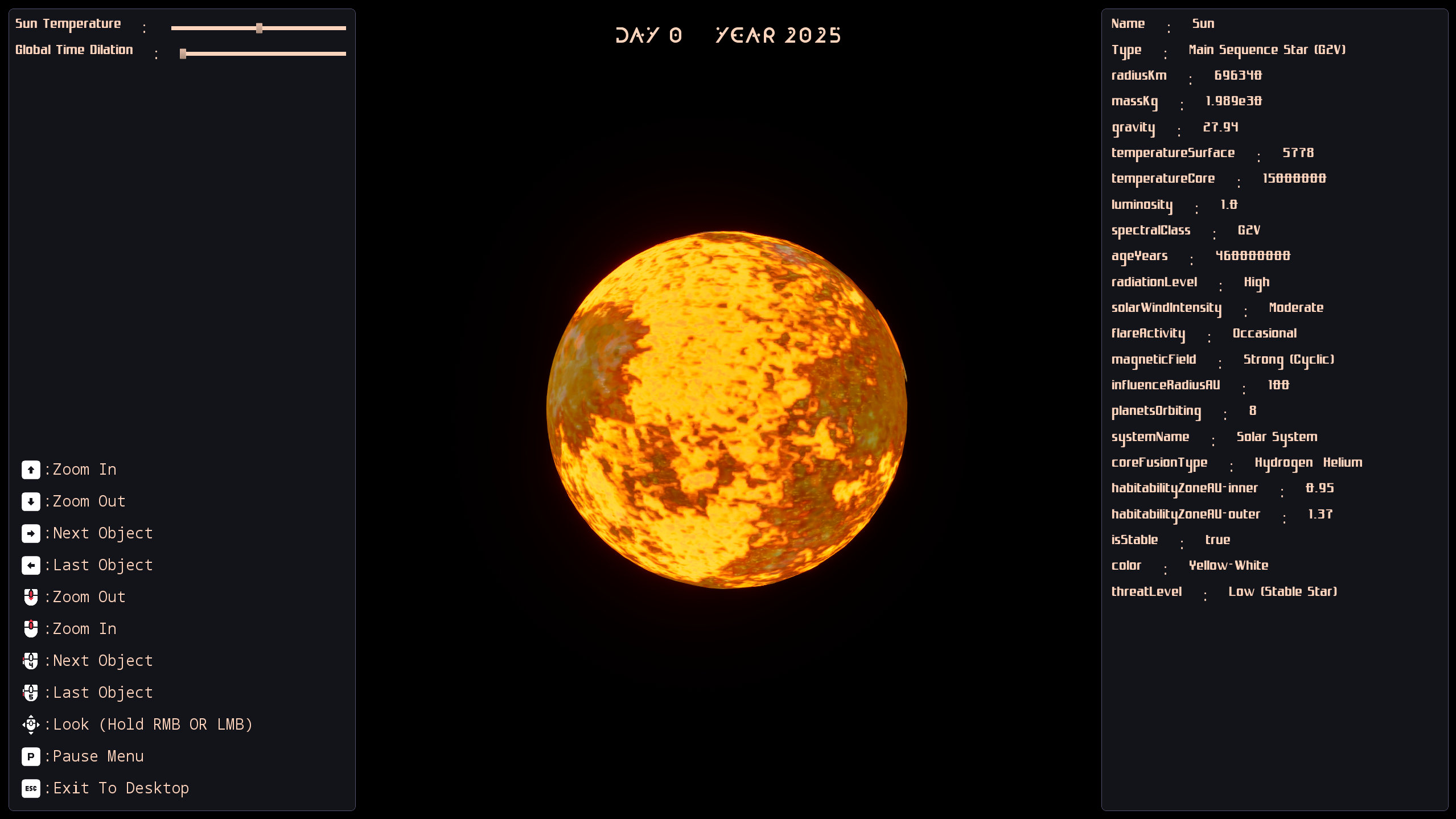Image resolution: width=1456 pixels, height=819 pixels.
Task: Click the P key Pause Menu icon
Action: 31,756
